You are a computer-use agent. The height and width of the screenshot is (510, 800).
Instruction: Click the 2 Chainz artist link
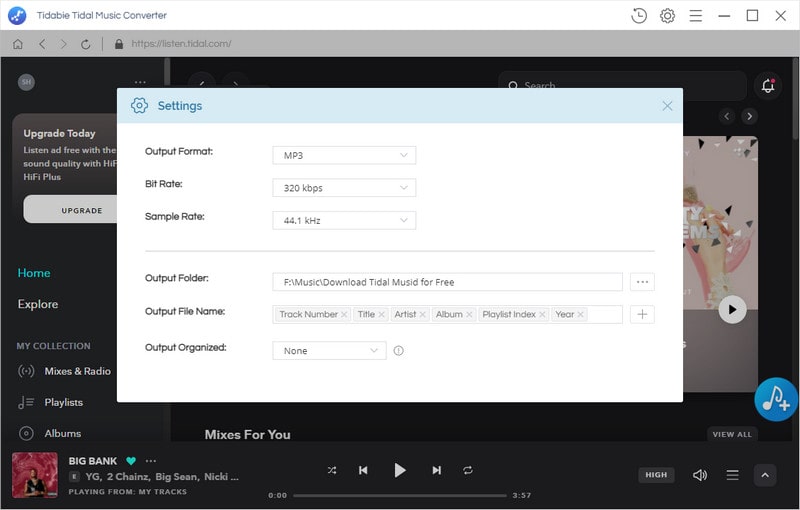click(128, 477)
